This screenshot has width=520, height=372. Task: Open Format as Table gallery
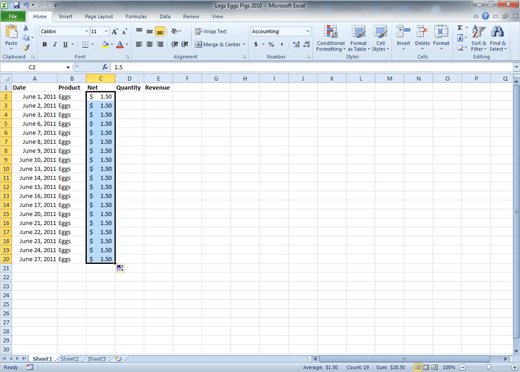pos(359,38)
